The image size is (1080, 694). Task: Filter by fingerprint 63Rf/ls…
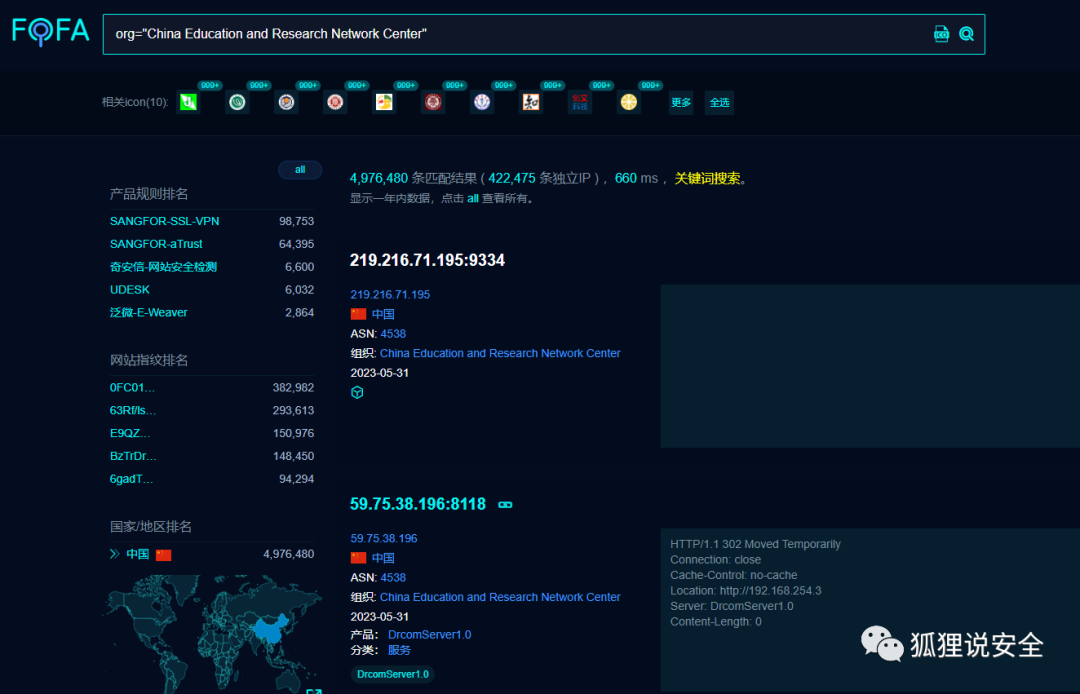133,410
